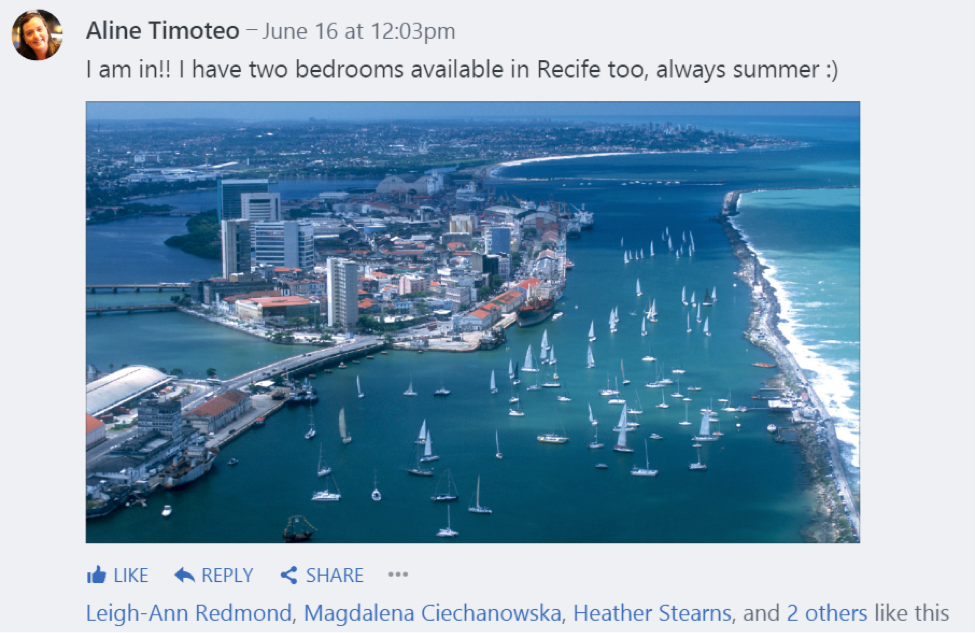
Task: Click the tall white skyscraper in the photo
Action: [x=342, y=290]
